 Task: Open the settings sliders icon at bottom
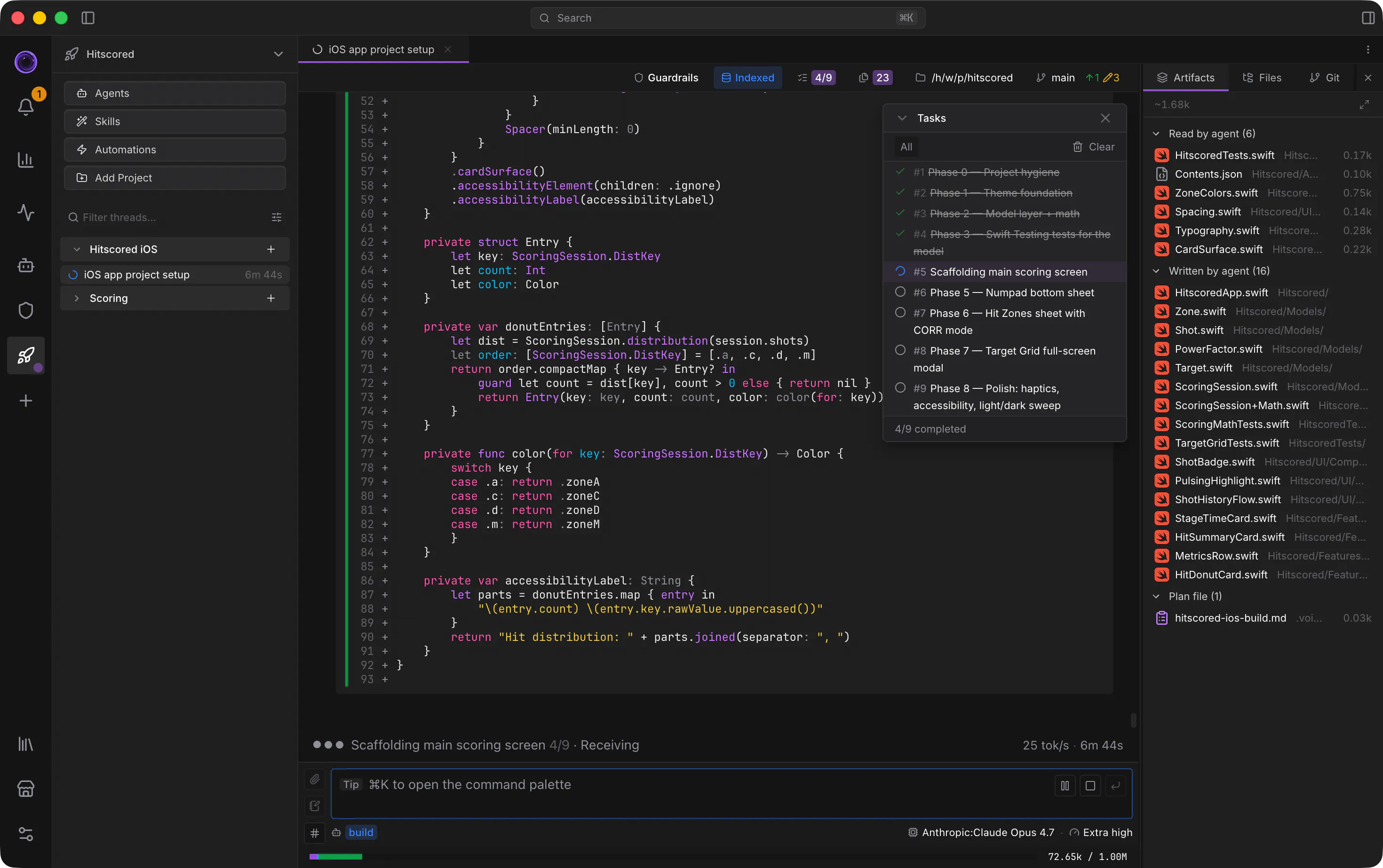click(x=26, y=834)
